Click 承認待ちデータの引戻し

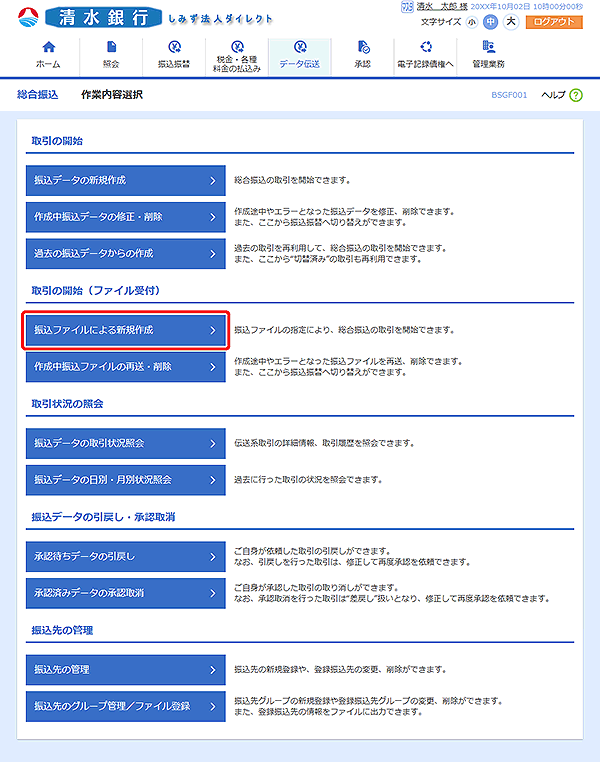pyautogui.click(x=125, y=556)
